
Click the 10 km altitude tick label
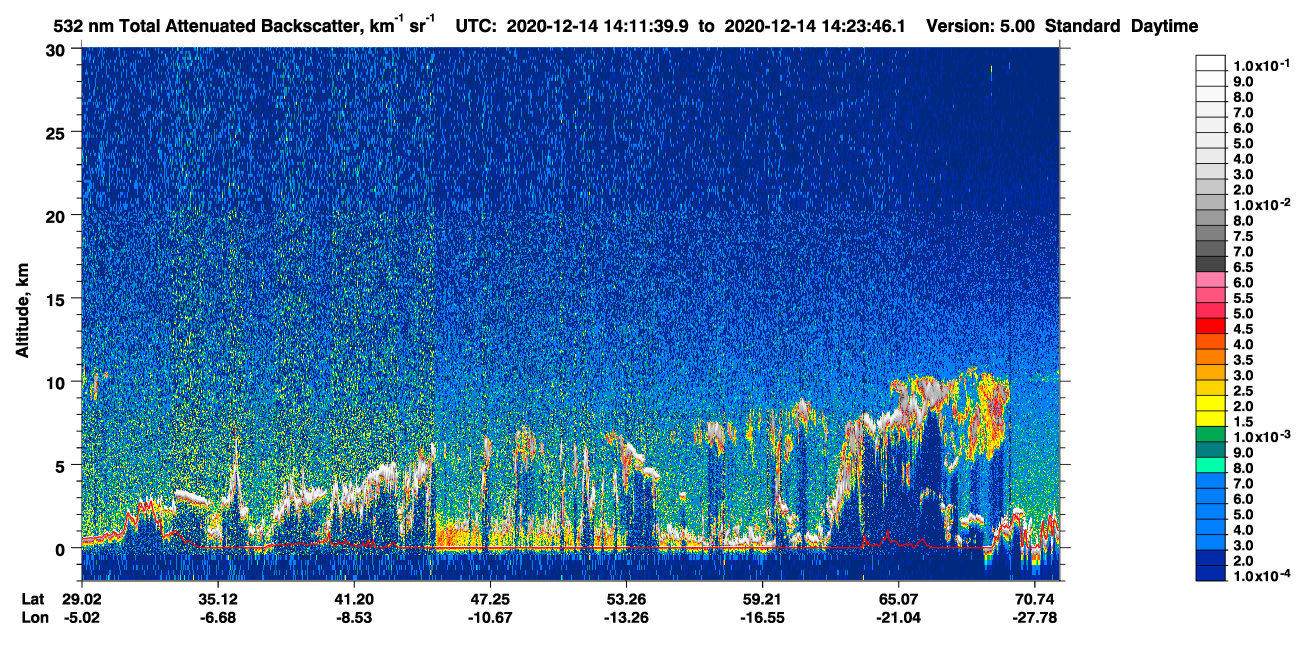57,382
